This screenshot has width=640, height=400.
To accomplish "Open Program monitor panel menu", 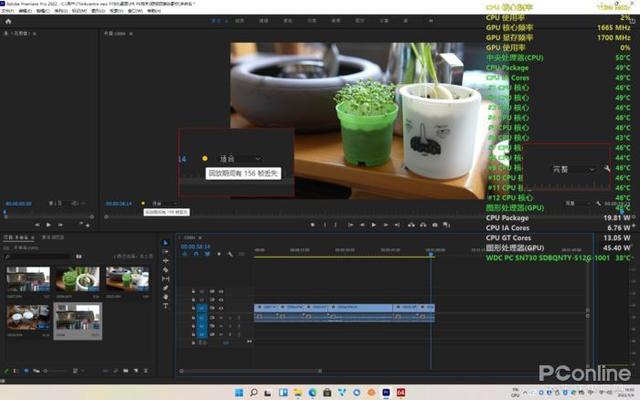I will [131, 33].
